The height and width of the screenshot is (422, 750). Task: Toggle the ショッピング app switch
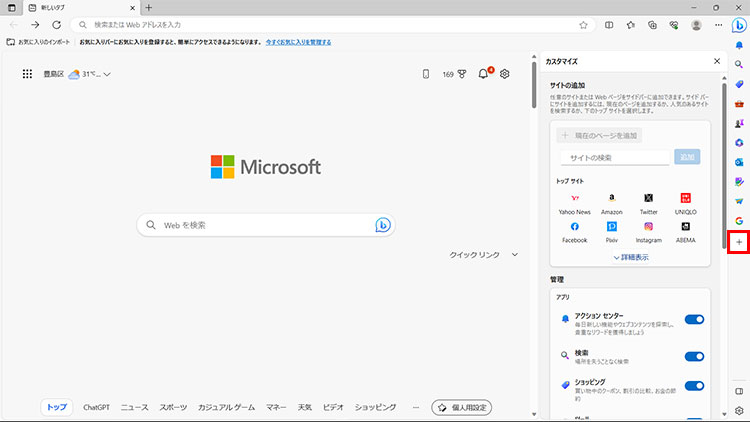[694, 386]
